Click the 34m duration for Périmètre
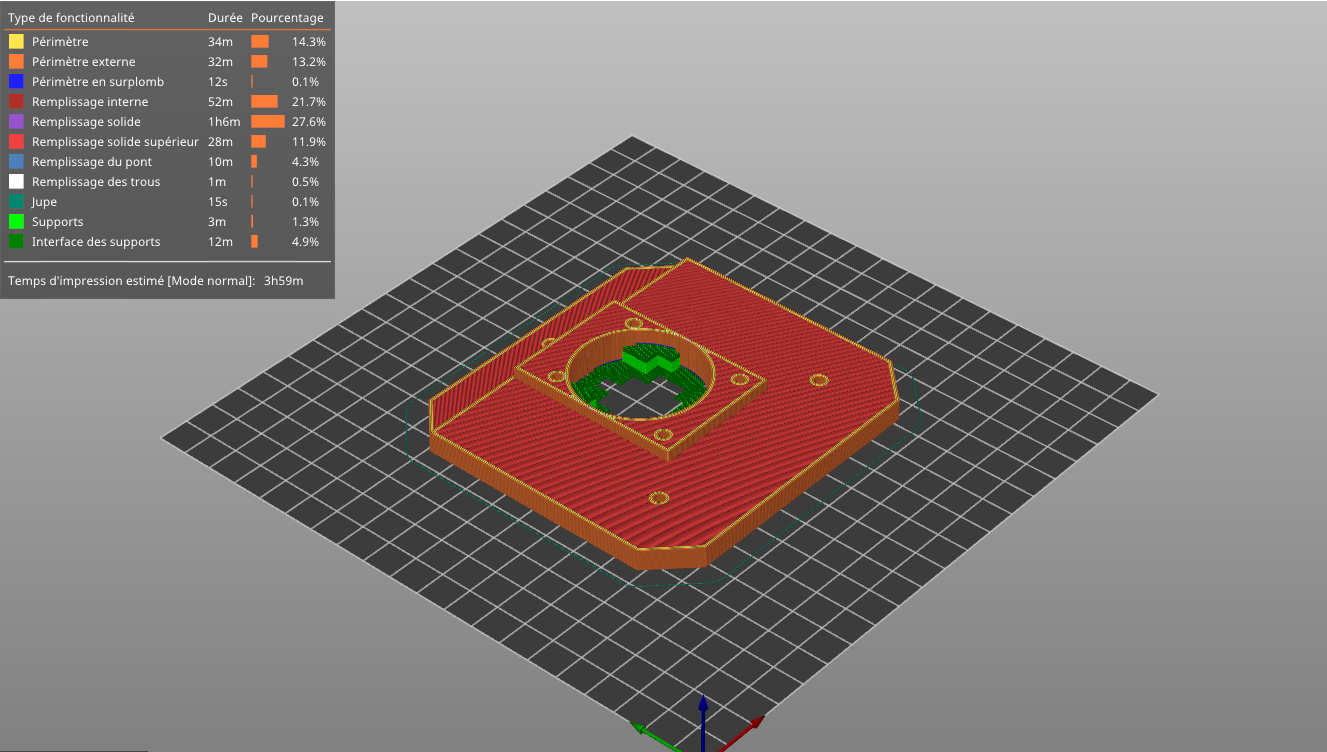This screenshot has height=752, width=1327. click(220, 42)
